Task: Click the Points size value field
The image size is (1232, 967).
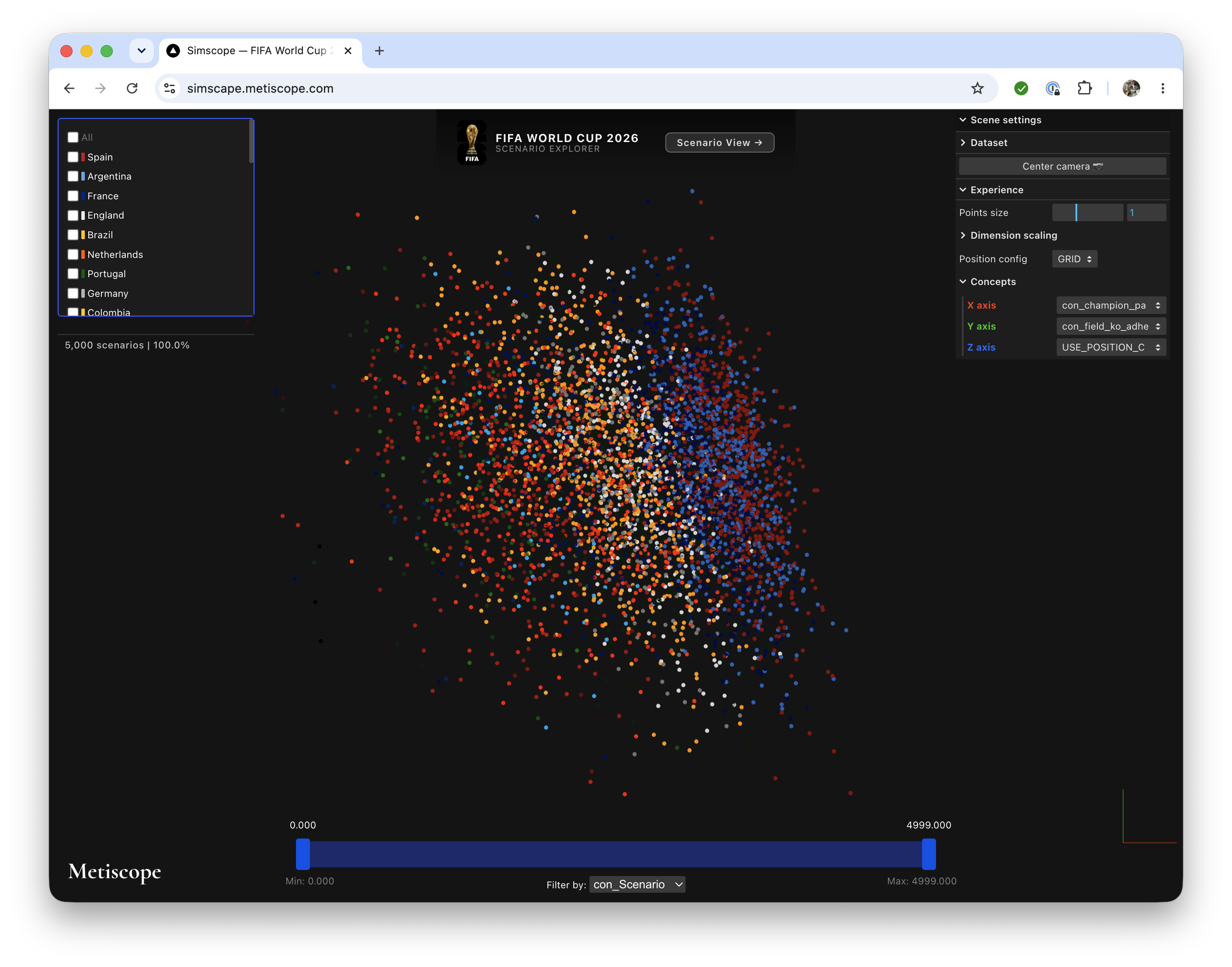Action: 1146,213
